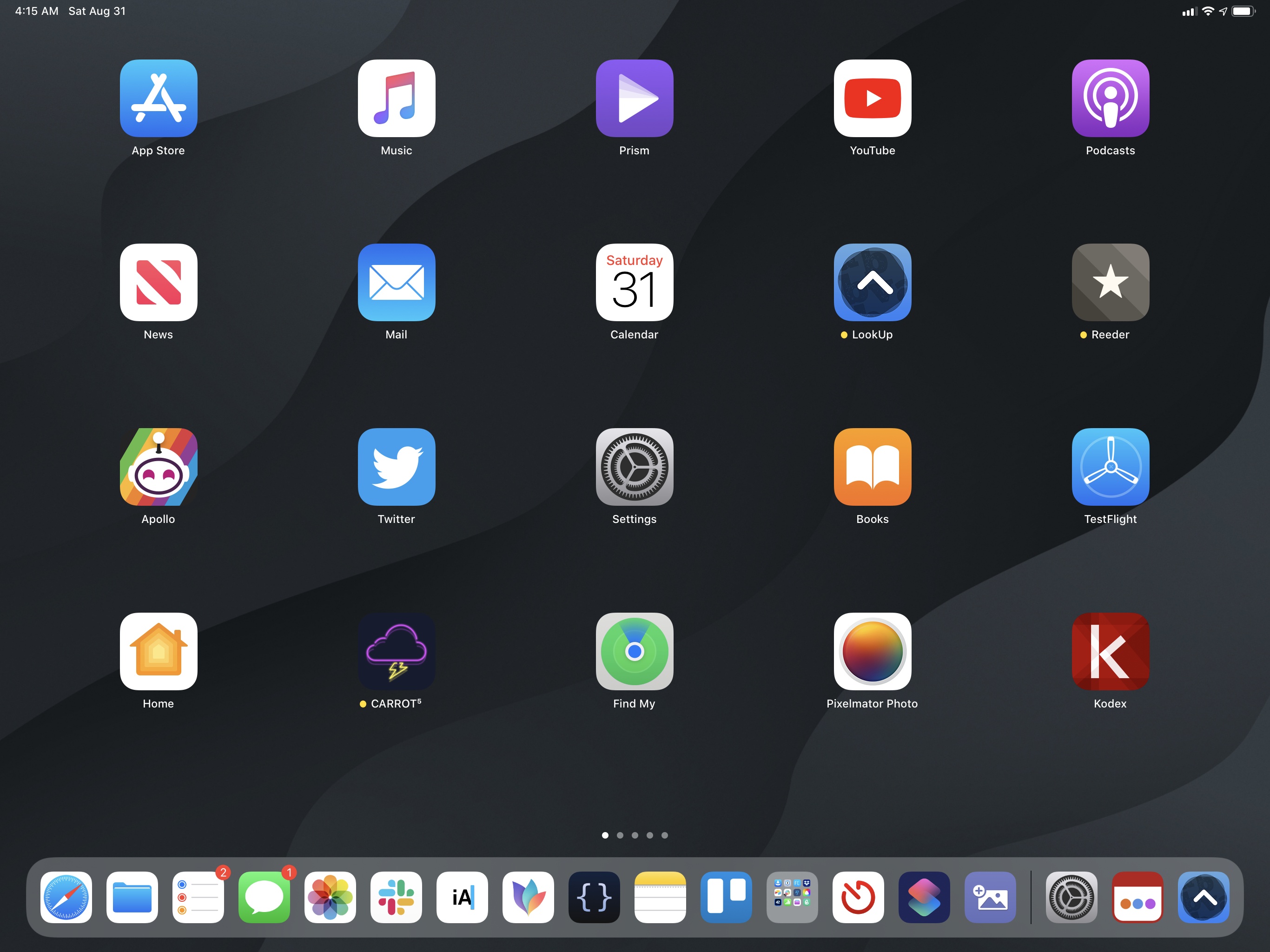This screenshot has width=1270, height=952.
Task: Open the Mail app
Action: click(x=397, y=283)
